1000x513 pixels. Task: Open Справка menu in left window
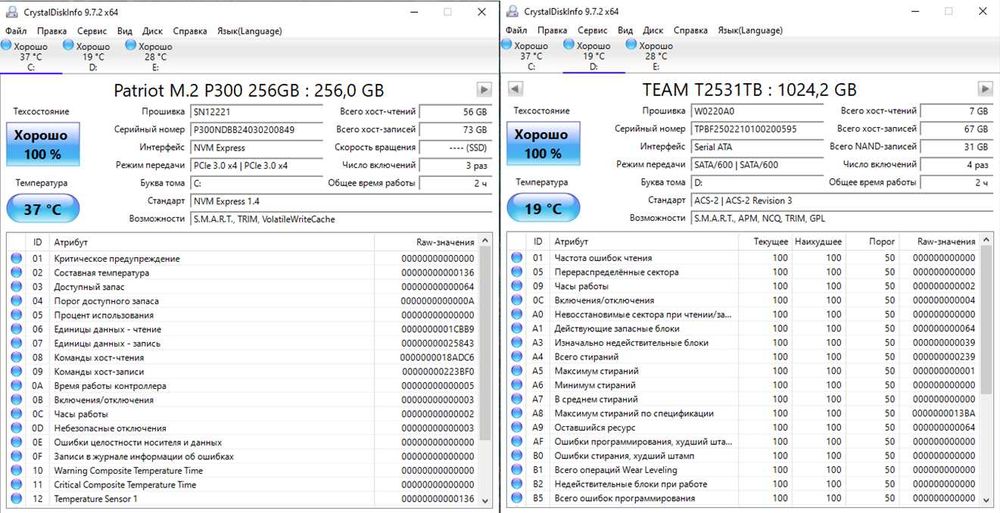coord(190,31)
